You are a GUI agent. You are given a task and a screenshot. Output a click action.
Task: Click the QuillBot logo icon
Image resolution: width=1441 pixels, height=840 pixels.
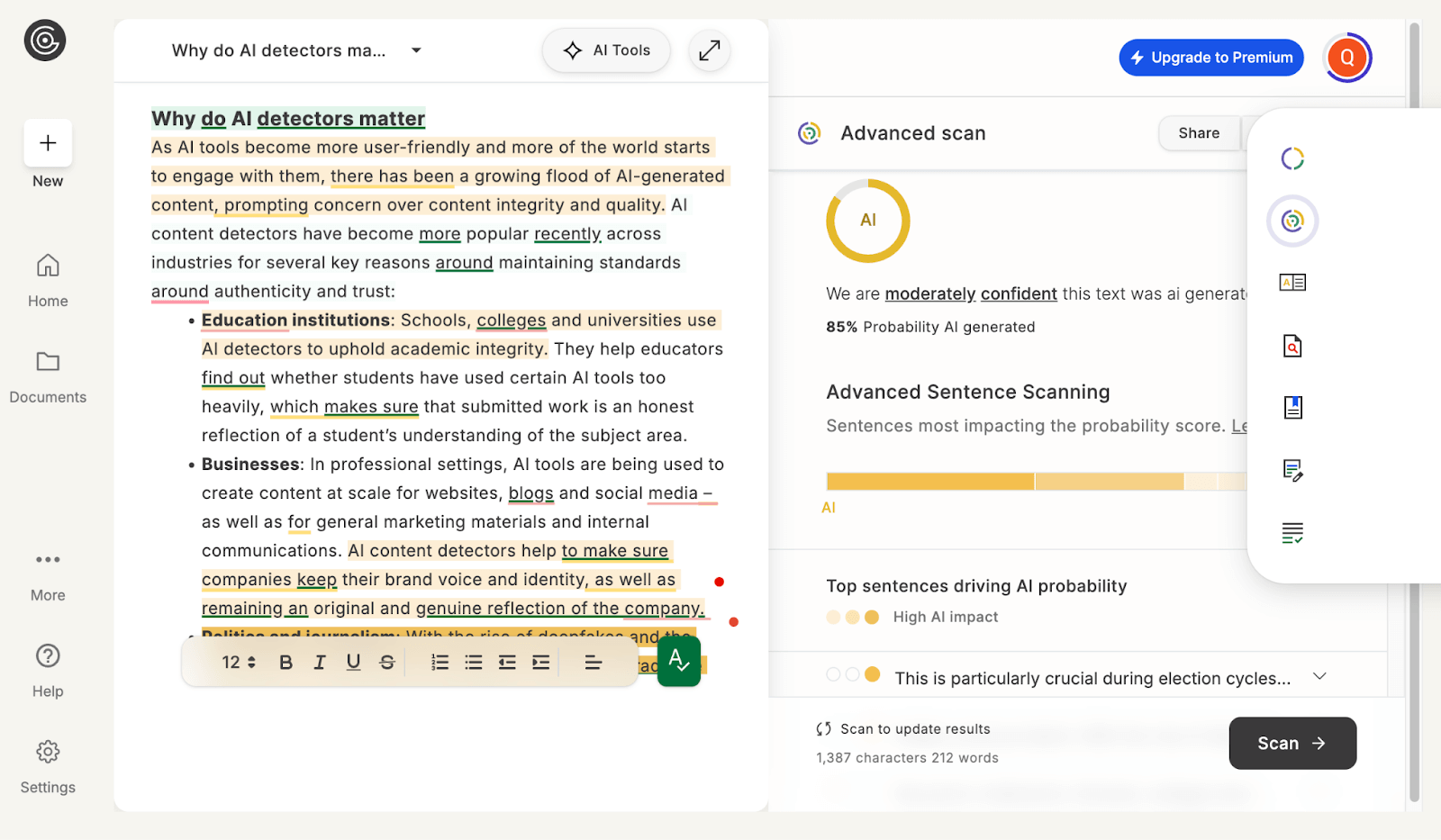point(45,41)
